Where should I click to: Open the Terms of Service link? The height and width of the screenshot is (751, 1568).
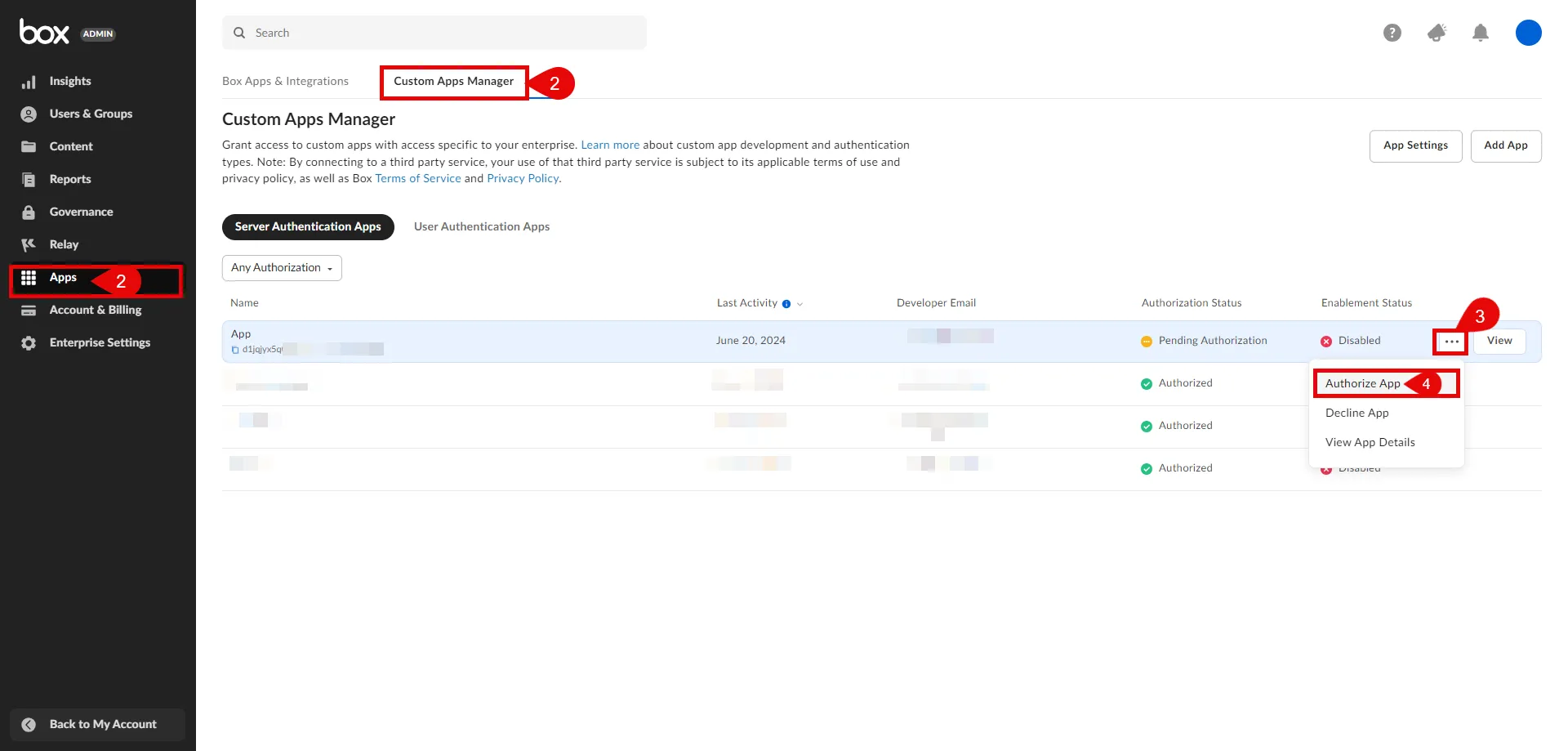[417, 178]
